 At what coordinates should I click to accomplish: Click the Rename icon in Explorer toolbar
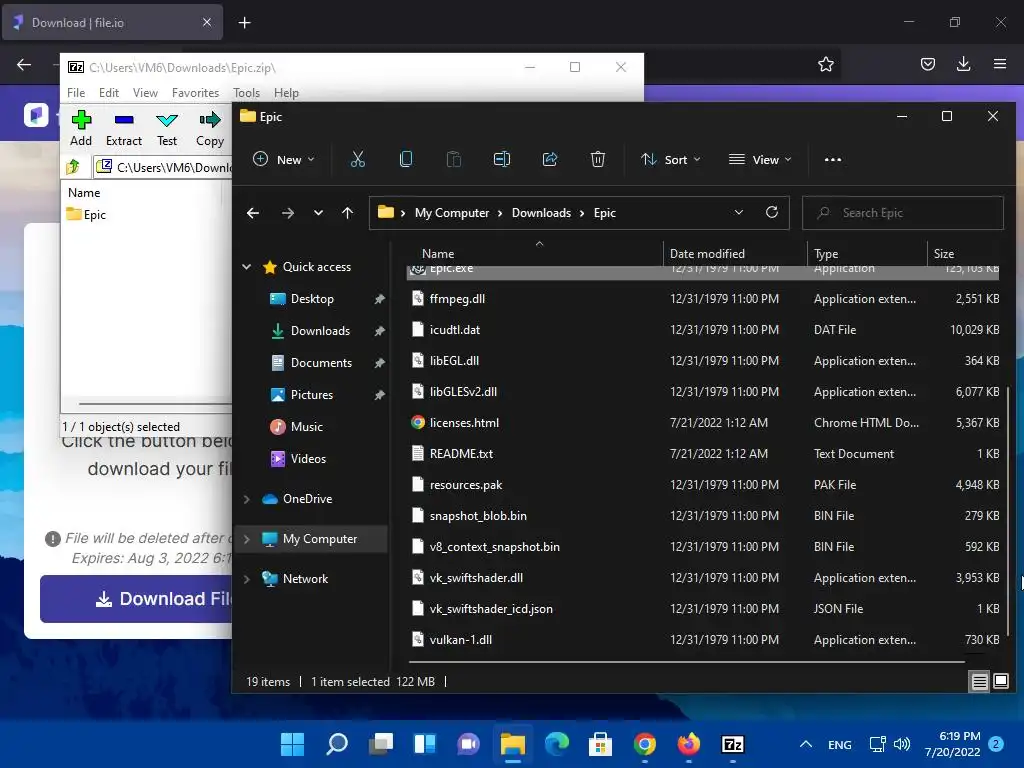coord(502,159)
